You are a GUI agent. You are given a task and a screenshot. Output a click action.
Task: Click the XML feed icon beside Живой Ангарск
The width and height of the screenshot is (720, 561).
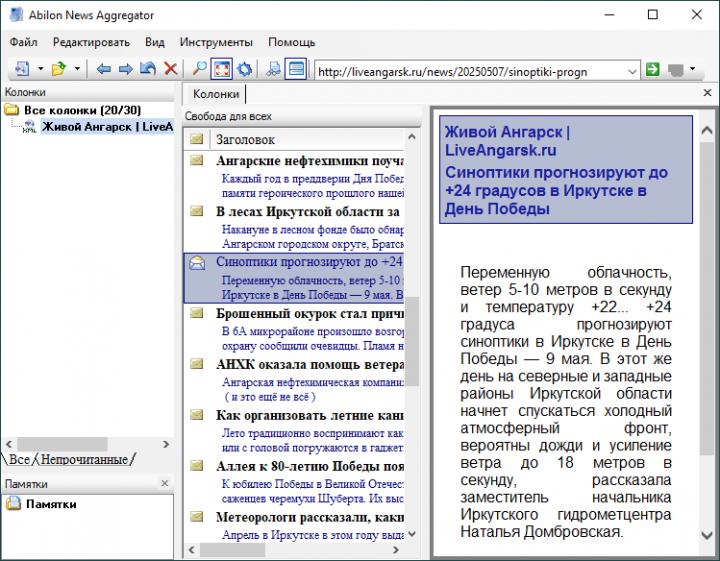[29, 127]
